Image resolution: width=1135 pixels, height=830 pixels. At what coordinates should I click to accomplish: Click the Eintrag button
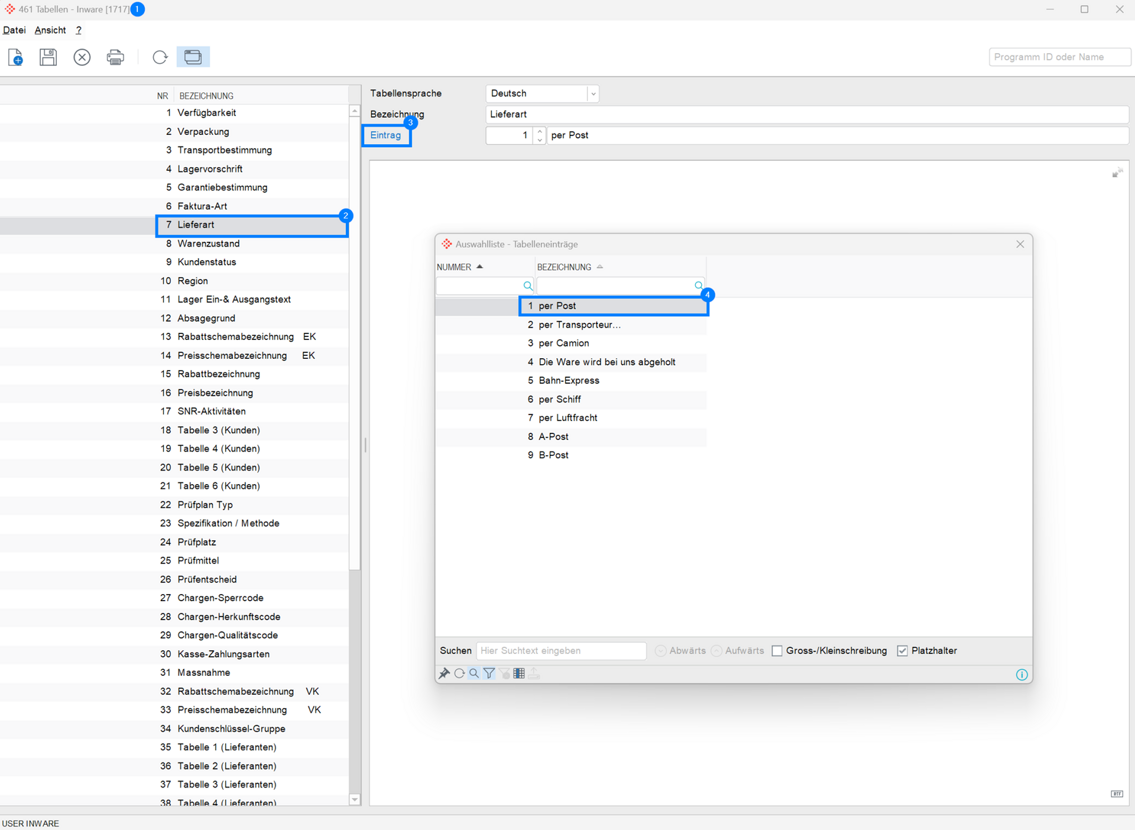click(386, 135)
